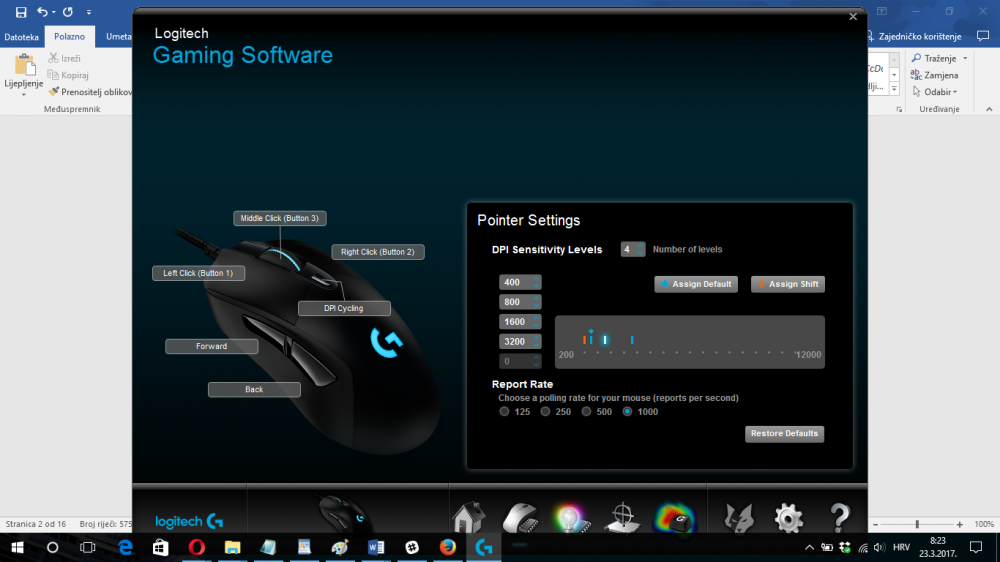Click the Word comments speech-bubble icon
This screenshot has height=562, width=1000.
pos(983,36)
